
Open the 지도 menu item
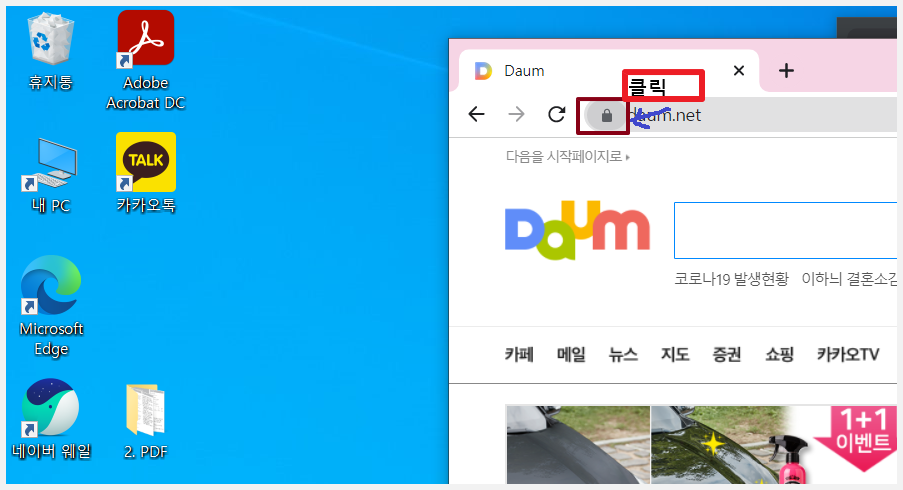coord(675,354)
